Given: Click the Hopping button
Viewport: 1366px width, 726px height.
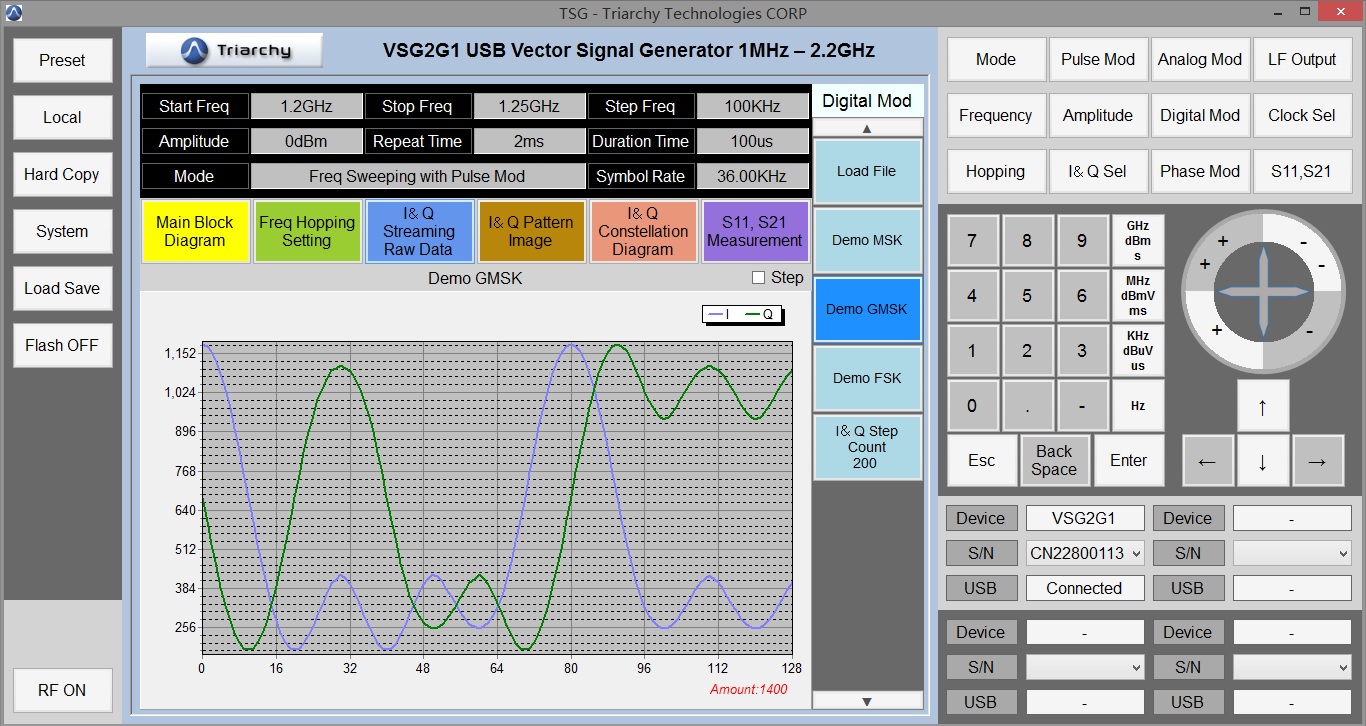Looking at the screenshot, I should (996, 171).
